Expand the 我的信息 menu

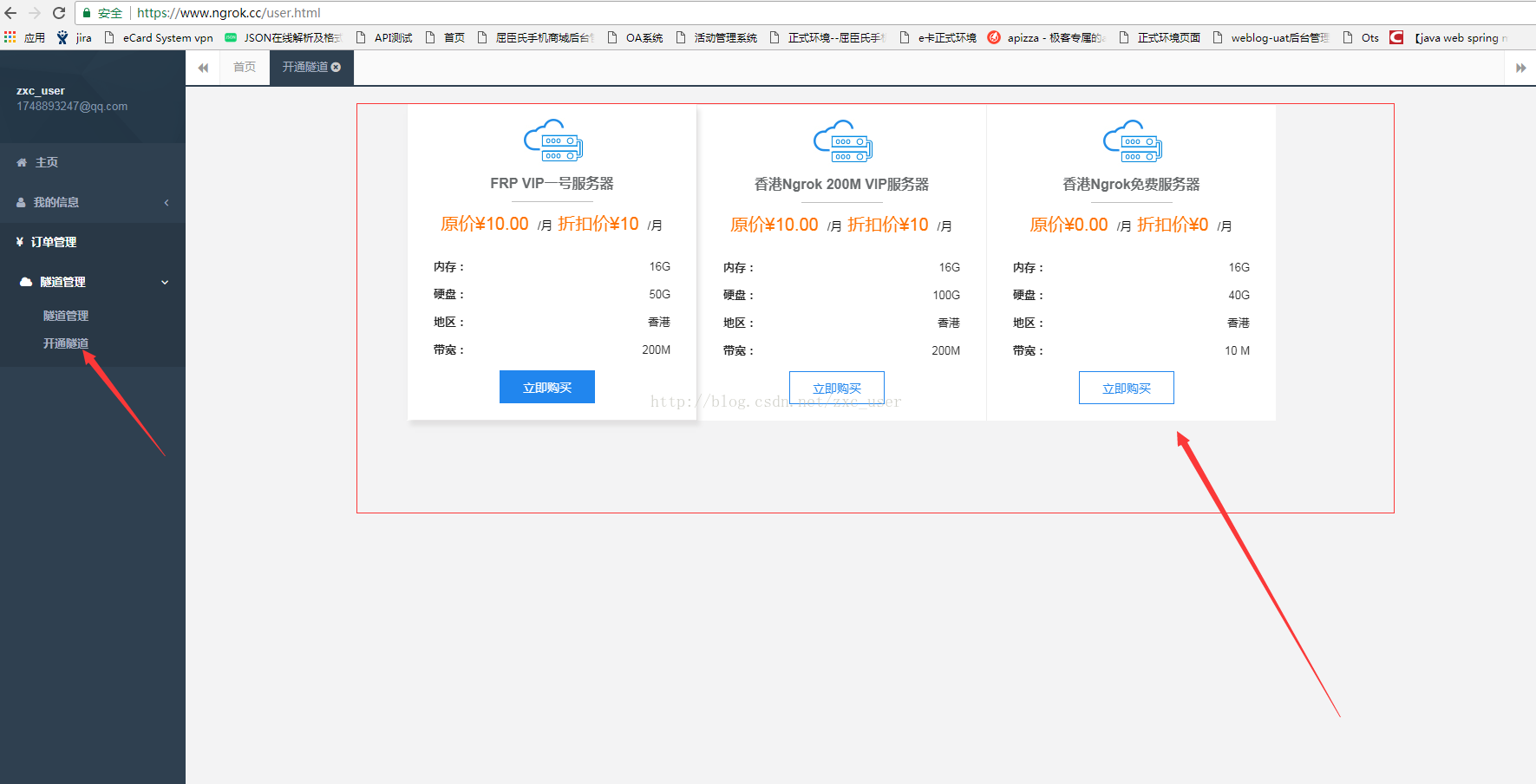[x=93, y=202]
